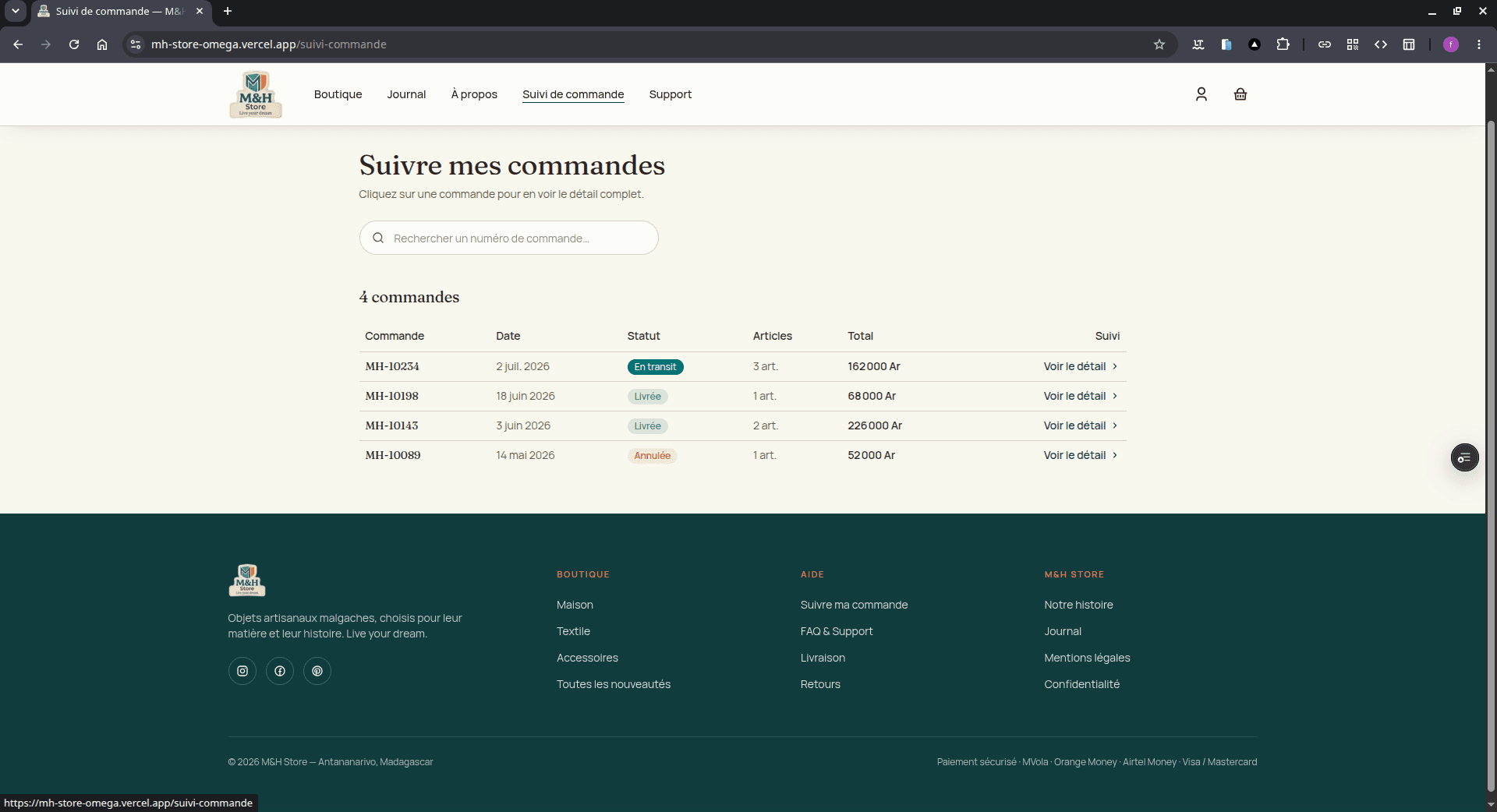The height and width of the screenshot is (812, 1497).
Task: Close the Suivi de commande tab
Action: tap(200, 11)
